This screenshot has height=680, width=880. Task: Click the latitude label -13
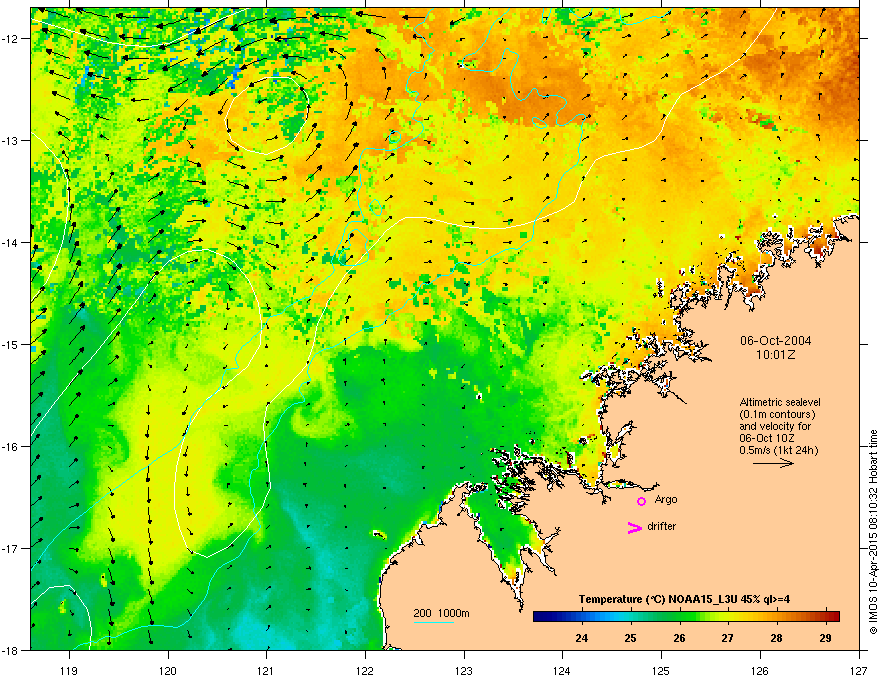[10, 140]
